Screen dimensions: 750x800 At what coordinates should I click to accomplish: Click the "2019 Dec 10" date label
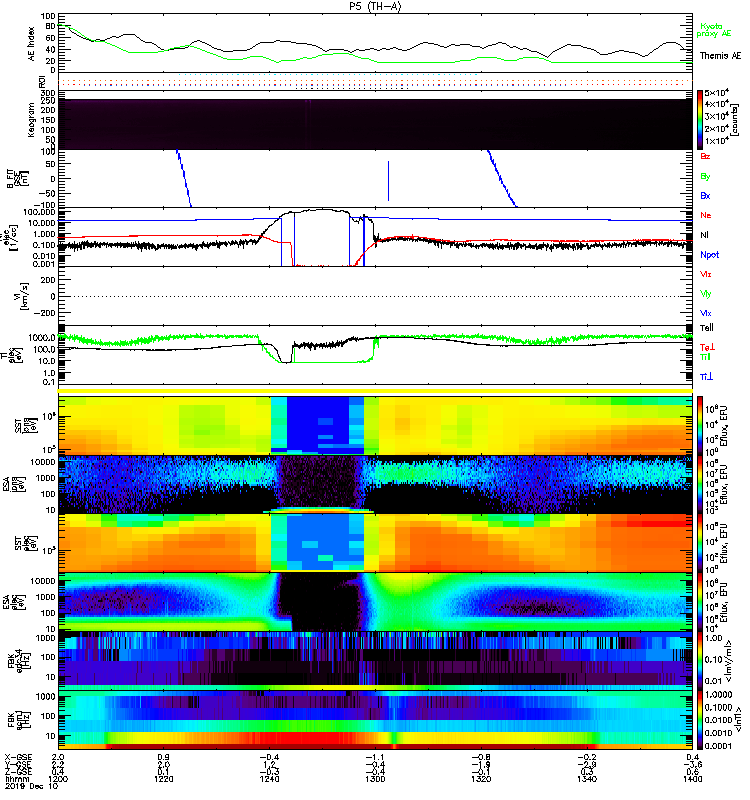pos(31,787)
